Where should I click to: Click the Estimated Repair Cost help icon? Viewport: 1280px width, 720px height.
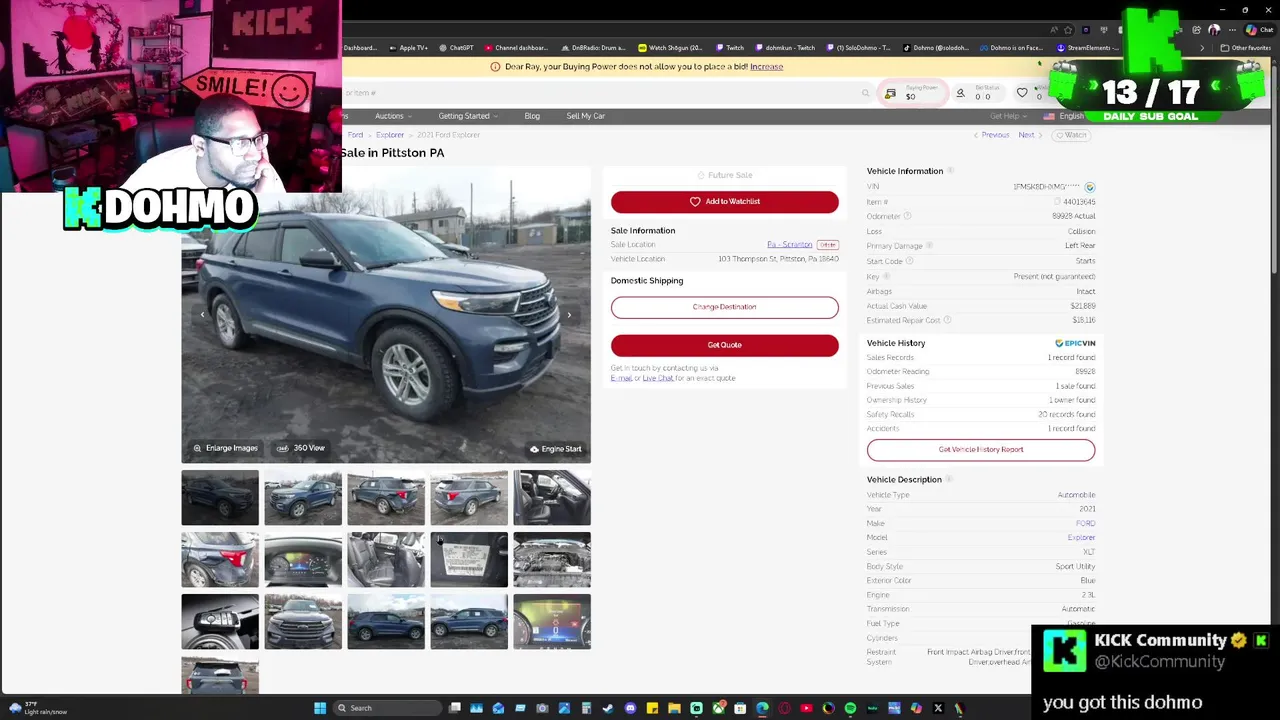(947, 320)
